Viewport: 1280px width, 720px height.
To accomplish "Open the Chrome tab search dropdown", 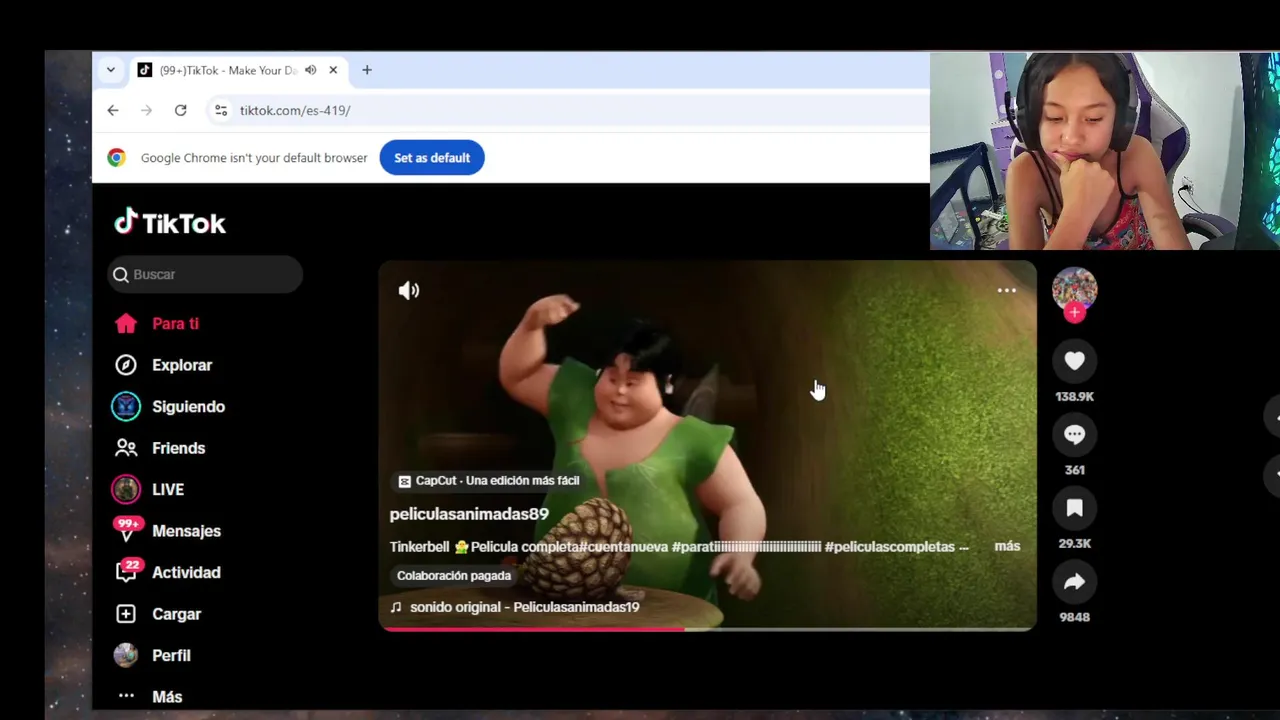I will tap(111, 70).
